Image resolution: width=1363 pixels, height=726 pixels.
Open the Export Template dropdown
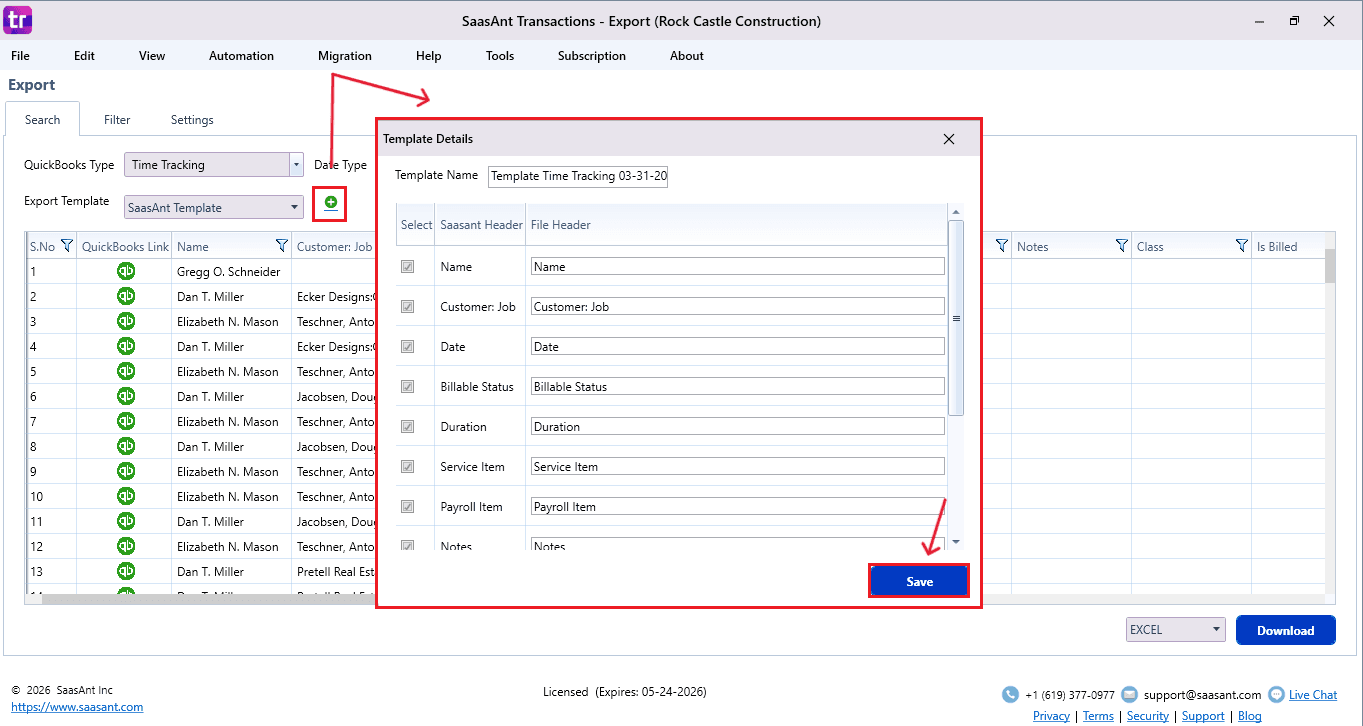(295, 208)
